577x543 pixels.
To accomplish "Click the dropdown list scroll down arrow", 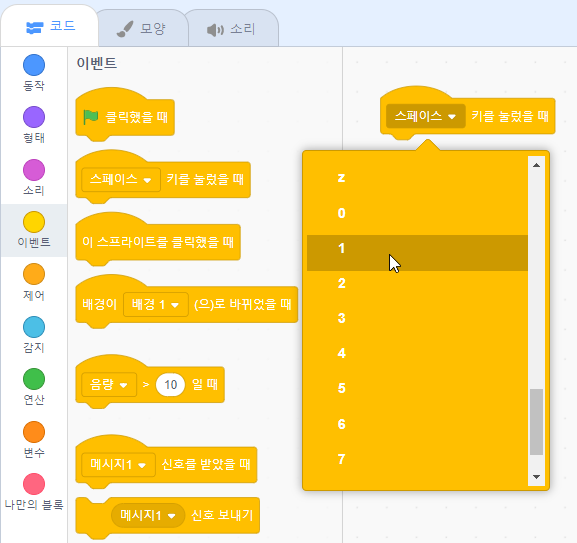I will click(x=537, y=477).
